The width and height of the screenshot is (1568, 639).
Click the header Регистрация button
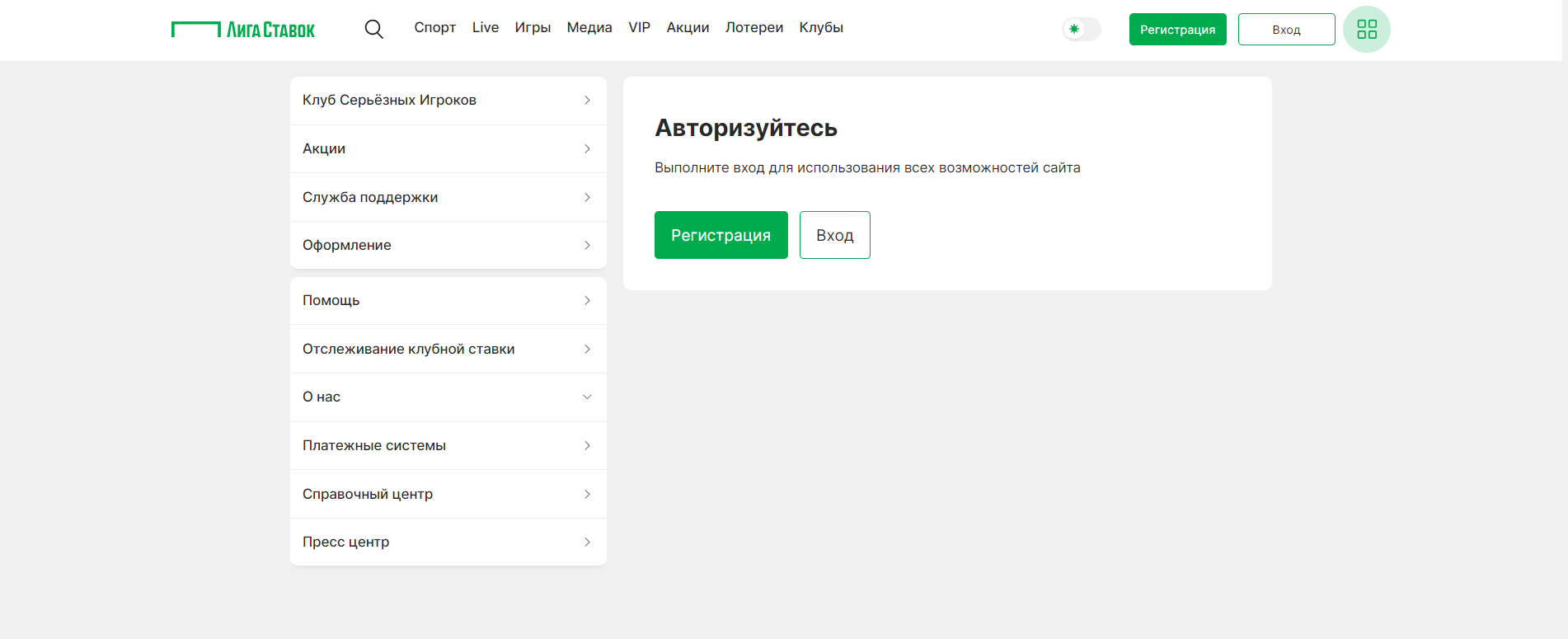coord(1177,30)
